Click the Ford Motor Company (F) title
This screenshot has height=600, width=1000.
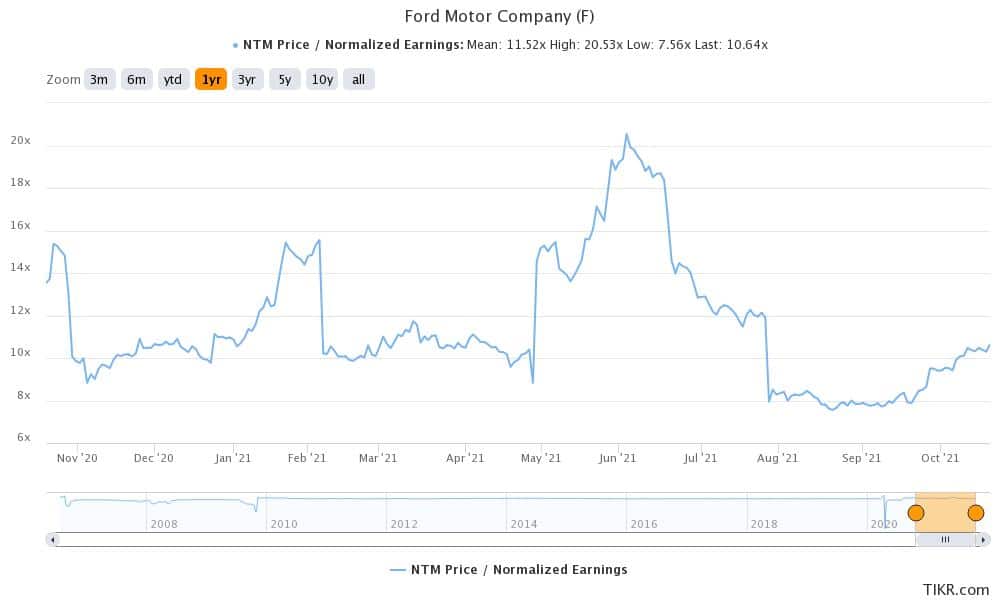coord(499,16)
